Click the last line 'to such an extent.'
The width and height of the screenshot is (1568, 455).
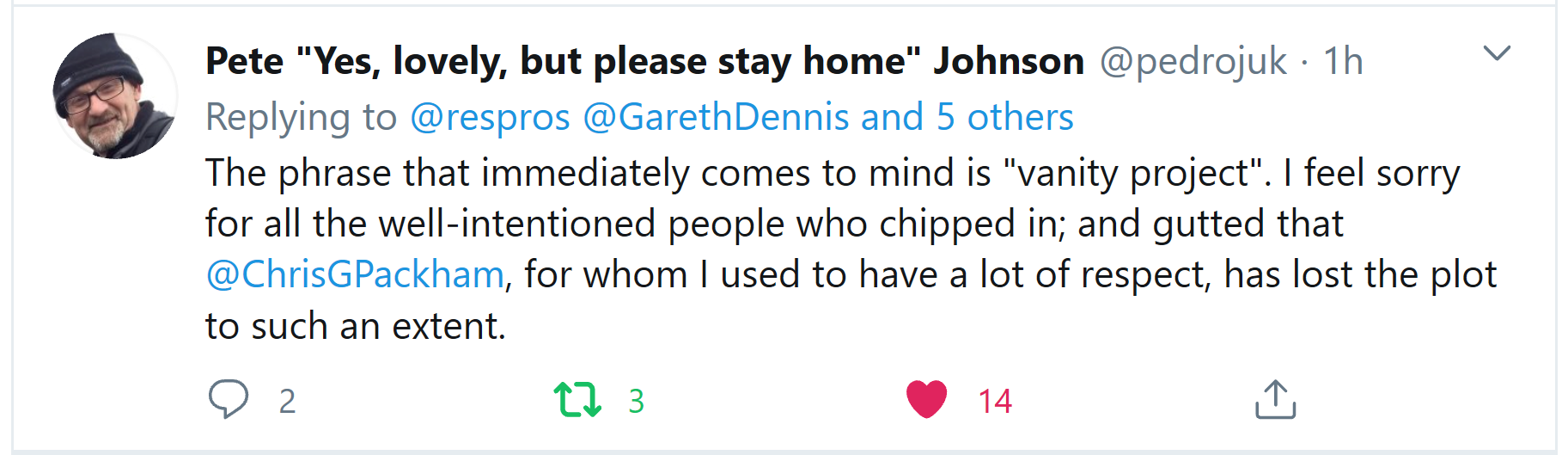click(356, 326)
